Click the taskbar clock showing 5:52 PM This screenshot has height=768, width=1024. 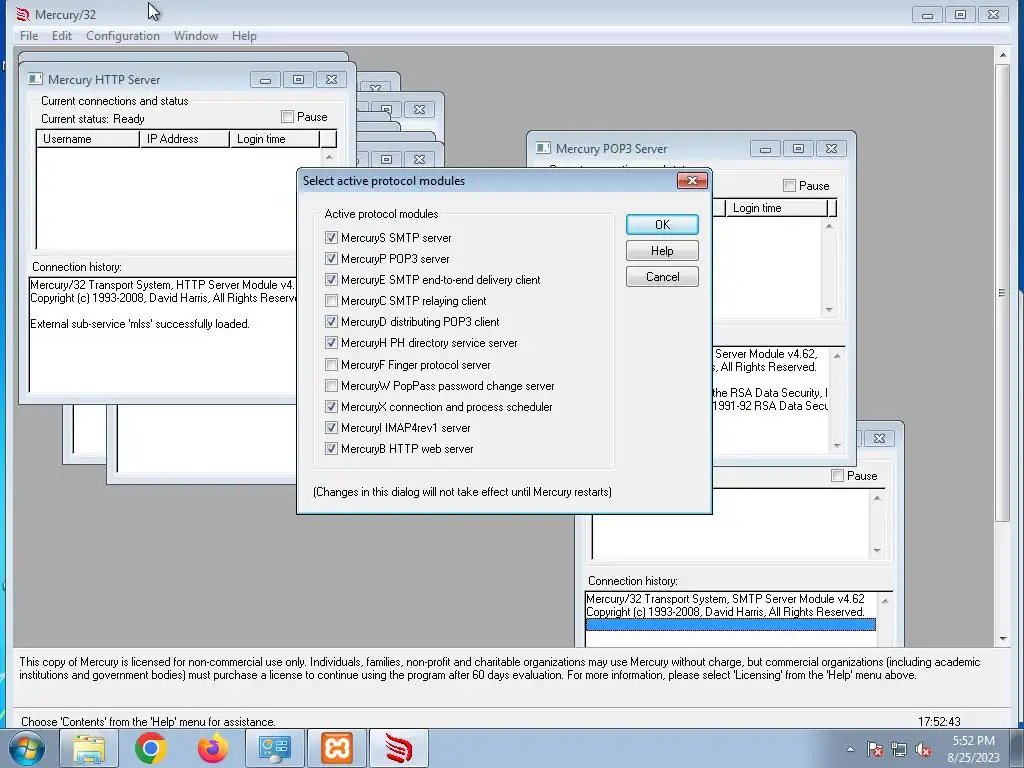(x=974, y=748)
